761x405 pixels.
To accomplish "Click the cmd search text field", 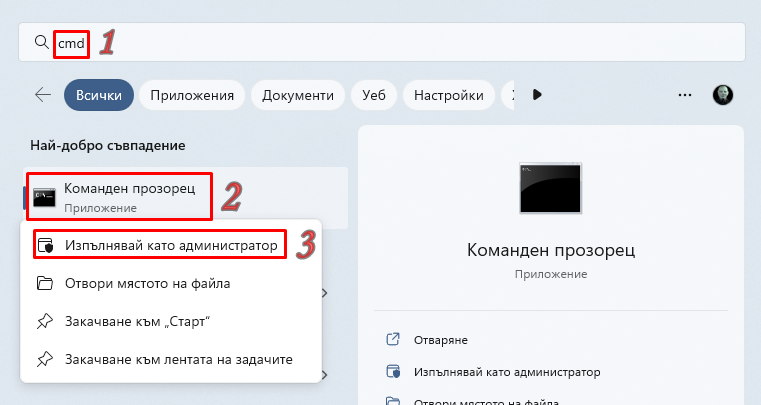I will coord(381,42).
